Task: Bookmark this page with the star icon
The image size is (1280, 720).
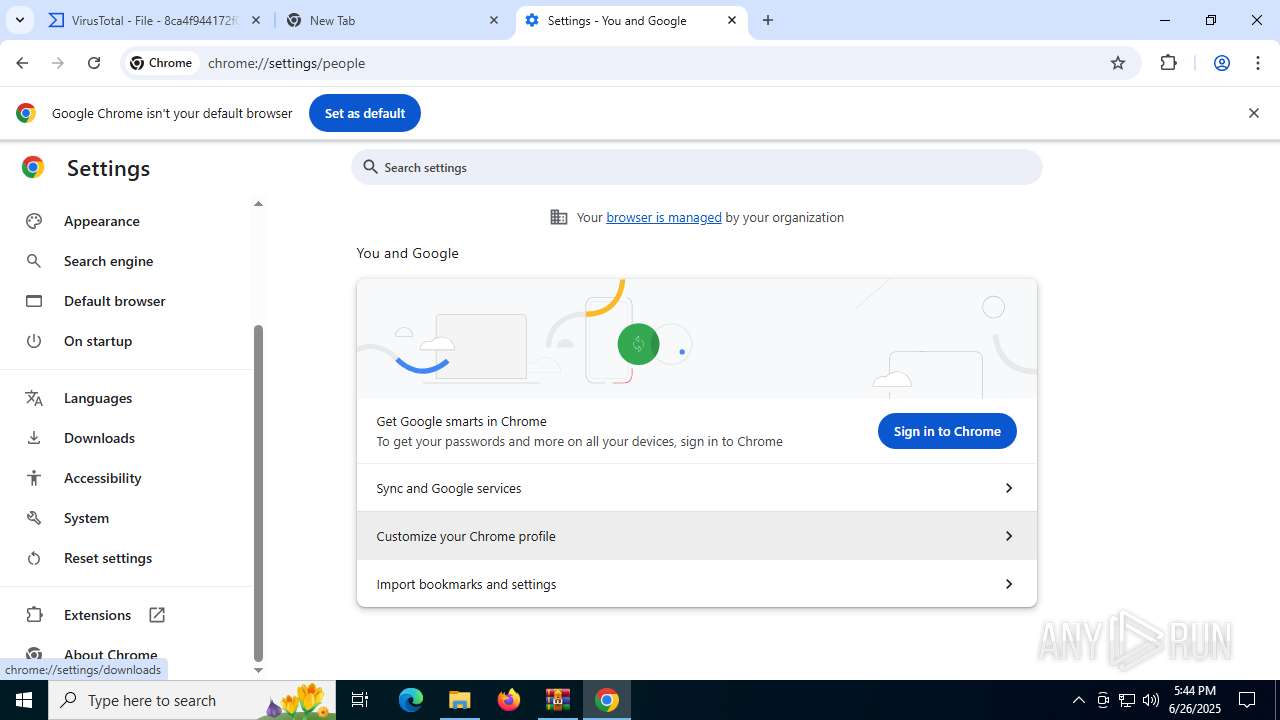Action: pyautogui.click(x=1118, y=63)
